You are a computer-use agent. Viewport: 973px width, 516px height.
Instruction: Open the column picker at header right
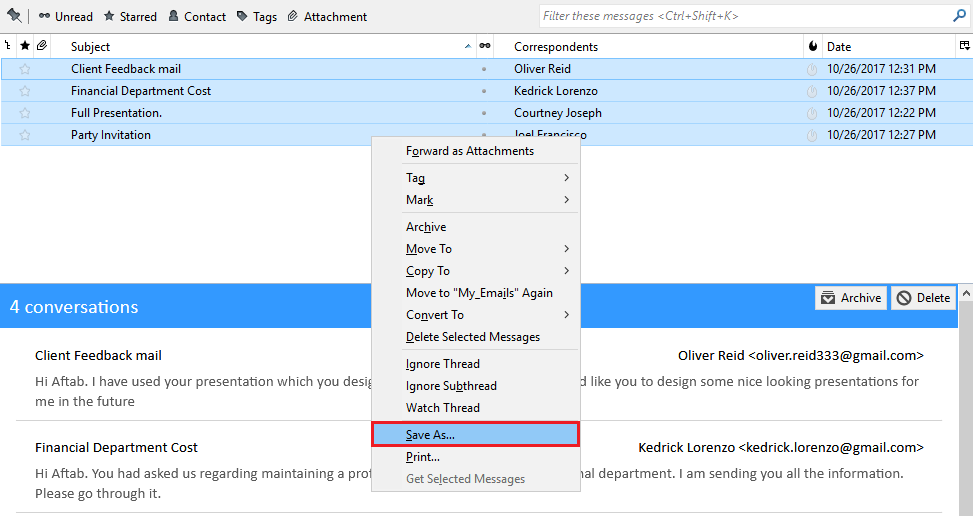[964, 46]
